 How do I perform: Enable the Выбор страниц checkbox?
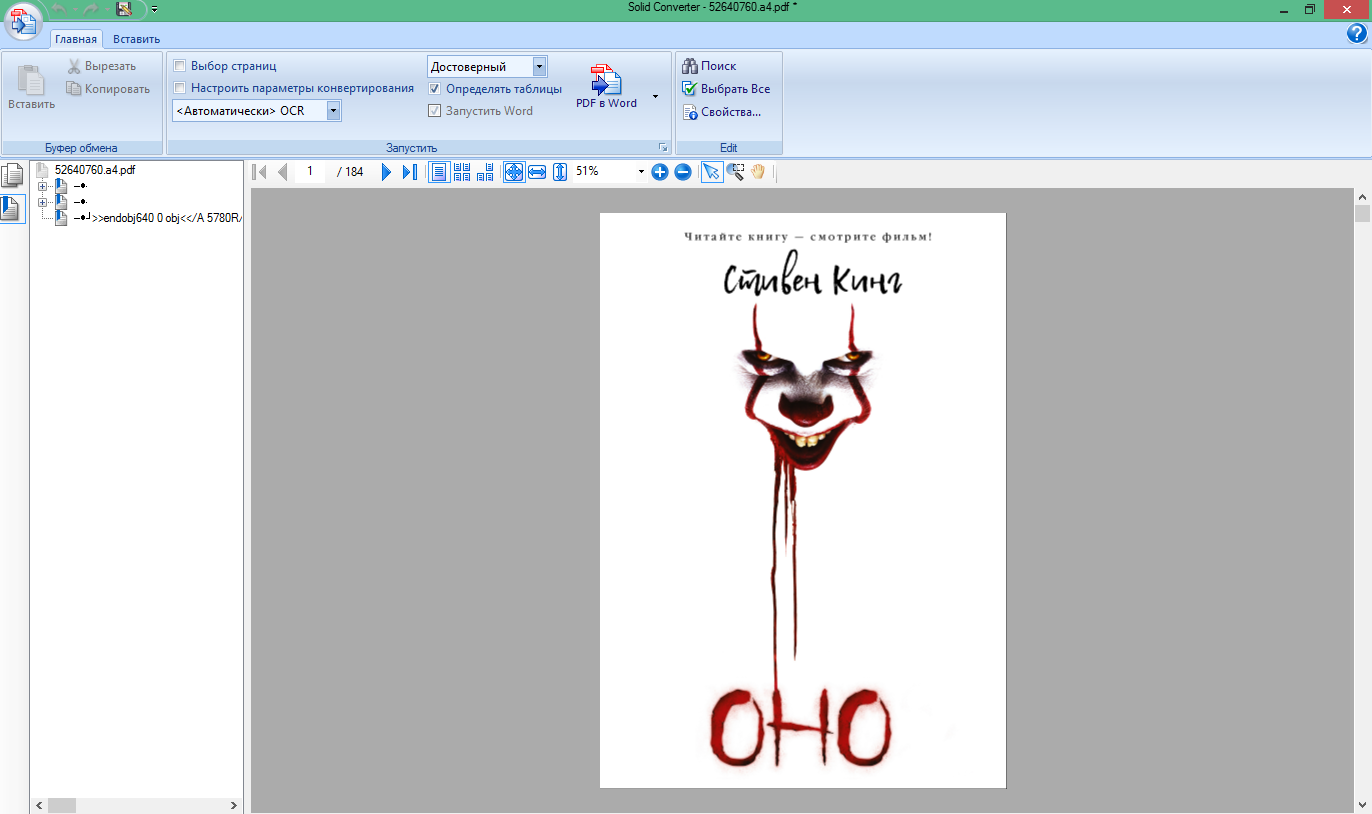click(180, 66)
